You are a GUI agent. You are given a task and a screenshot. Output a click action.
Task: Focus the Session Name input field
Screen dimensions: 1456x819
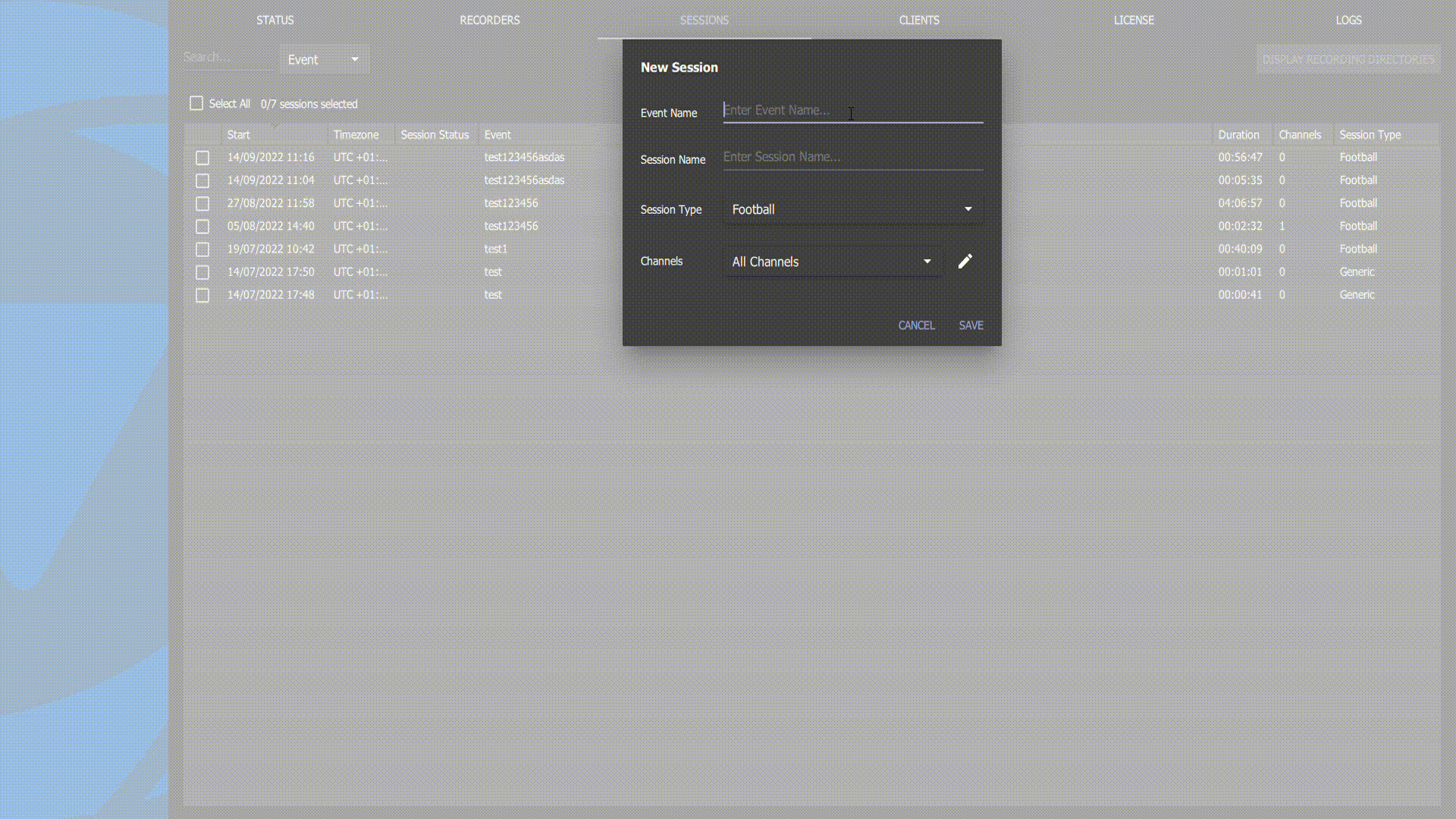[853, 157]
